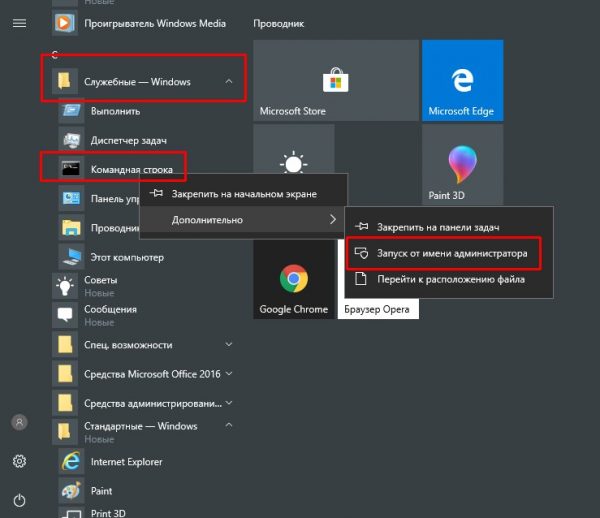The image size is (600, 518).
Task: Collapse Стандартные — Windows chevron
Action: tap(229, 425)
